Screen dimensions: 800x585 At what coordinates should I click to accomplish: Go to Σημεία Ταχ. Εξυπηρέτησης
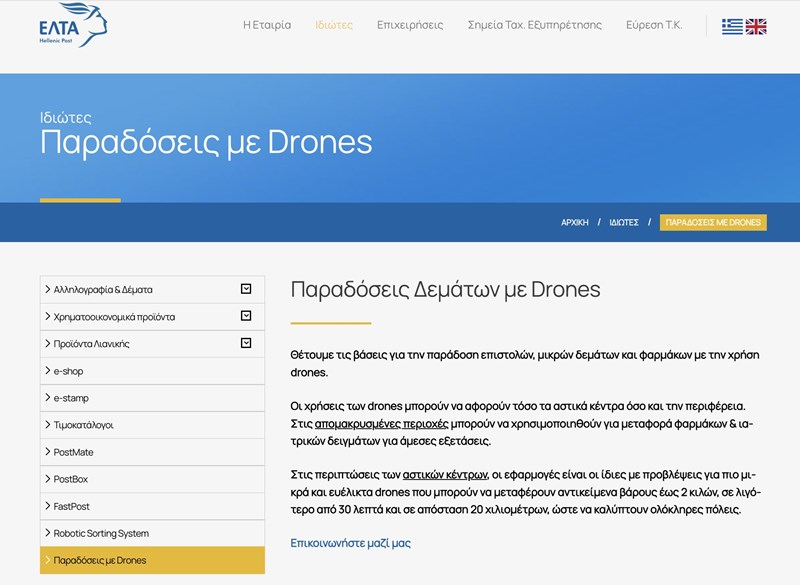coord(534,25)
